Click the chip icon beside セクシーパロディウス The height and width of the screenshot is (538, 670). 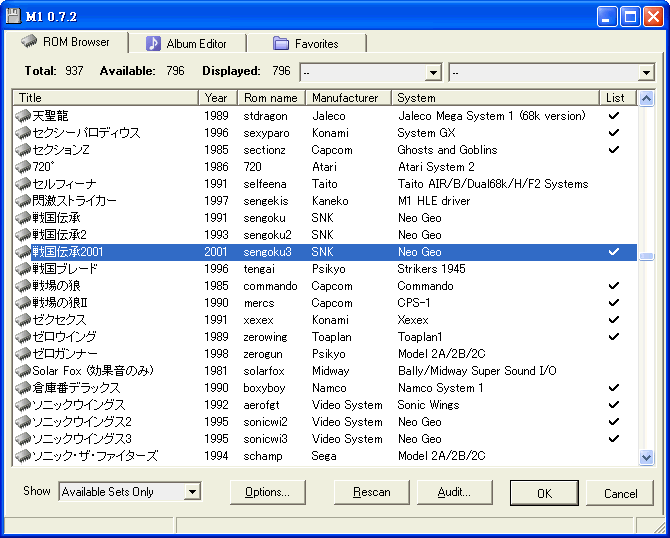(x=23, y=133)
